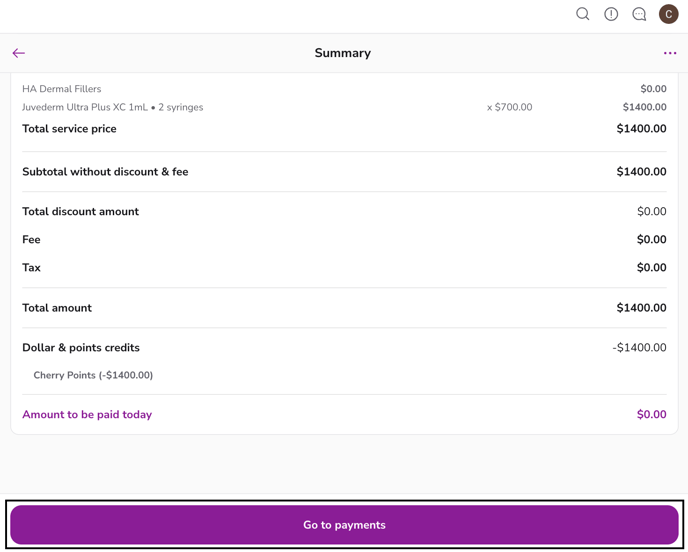
Task: Select the HA Dermal Fillers line
Action: coord(62,89)
